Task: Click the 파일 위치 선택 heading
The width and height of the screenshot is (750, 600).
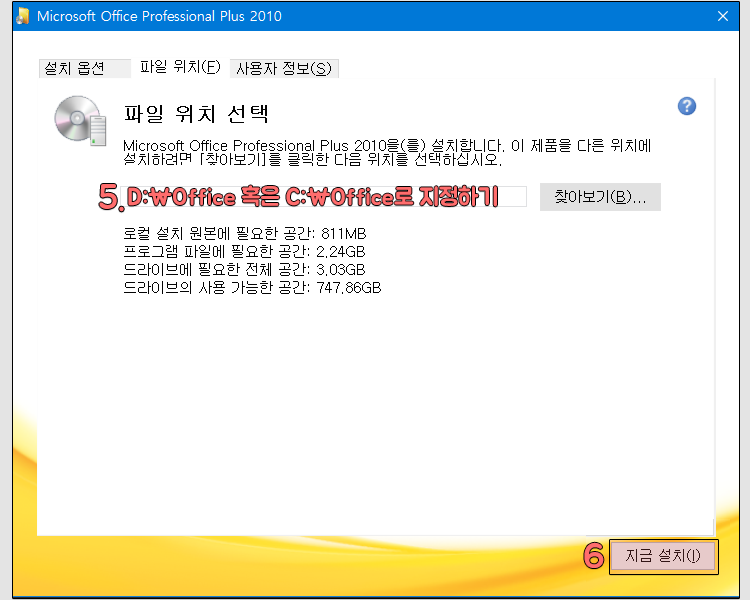Action: click(x=197, y=114)
